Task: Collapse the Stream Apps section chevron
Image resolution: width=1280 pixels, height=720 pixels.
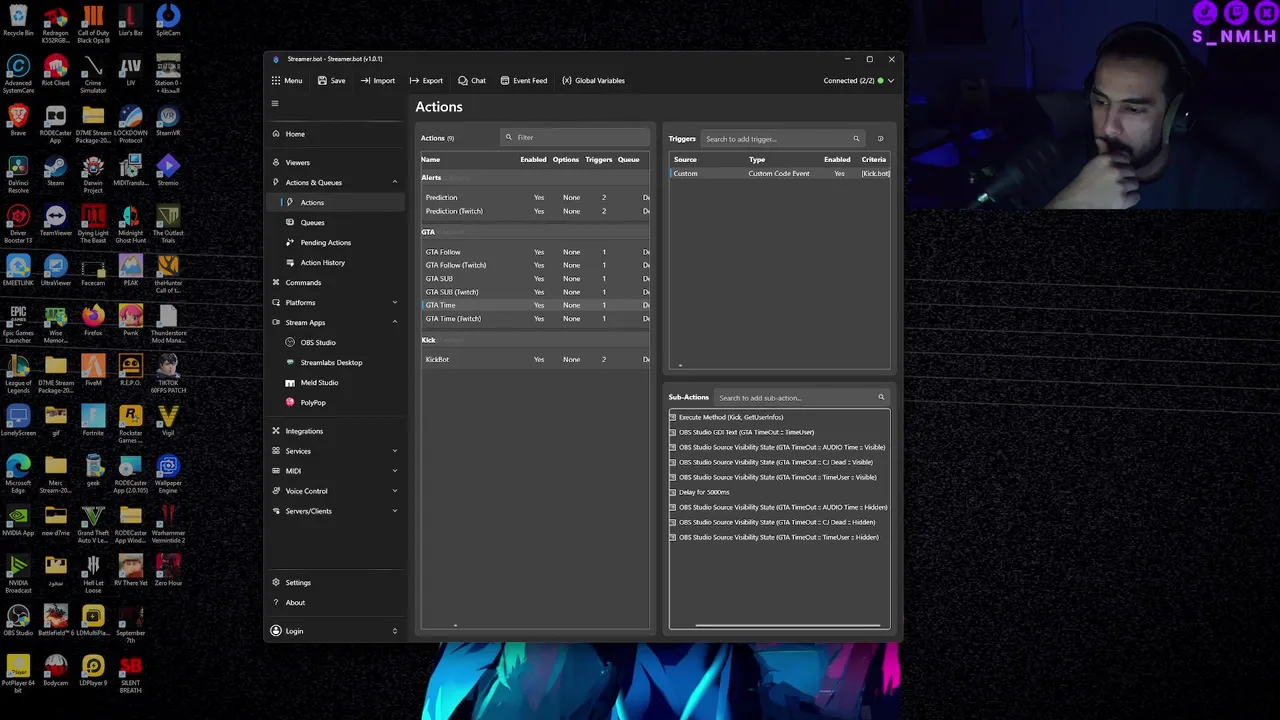Action: tap(394, 322)
